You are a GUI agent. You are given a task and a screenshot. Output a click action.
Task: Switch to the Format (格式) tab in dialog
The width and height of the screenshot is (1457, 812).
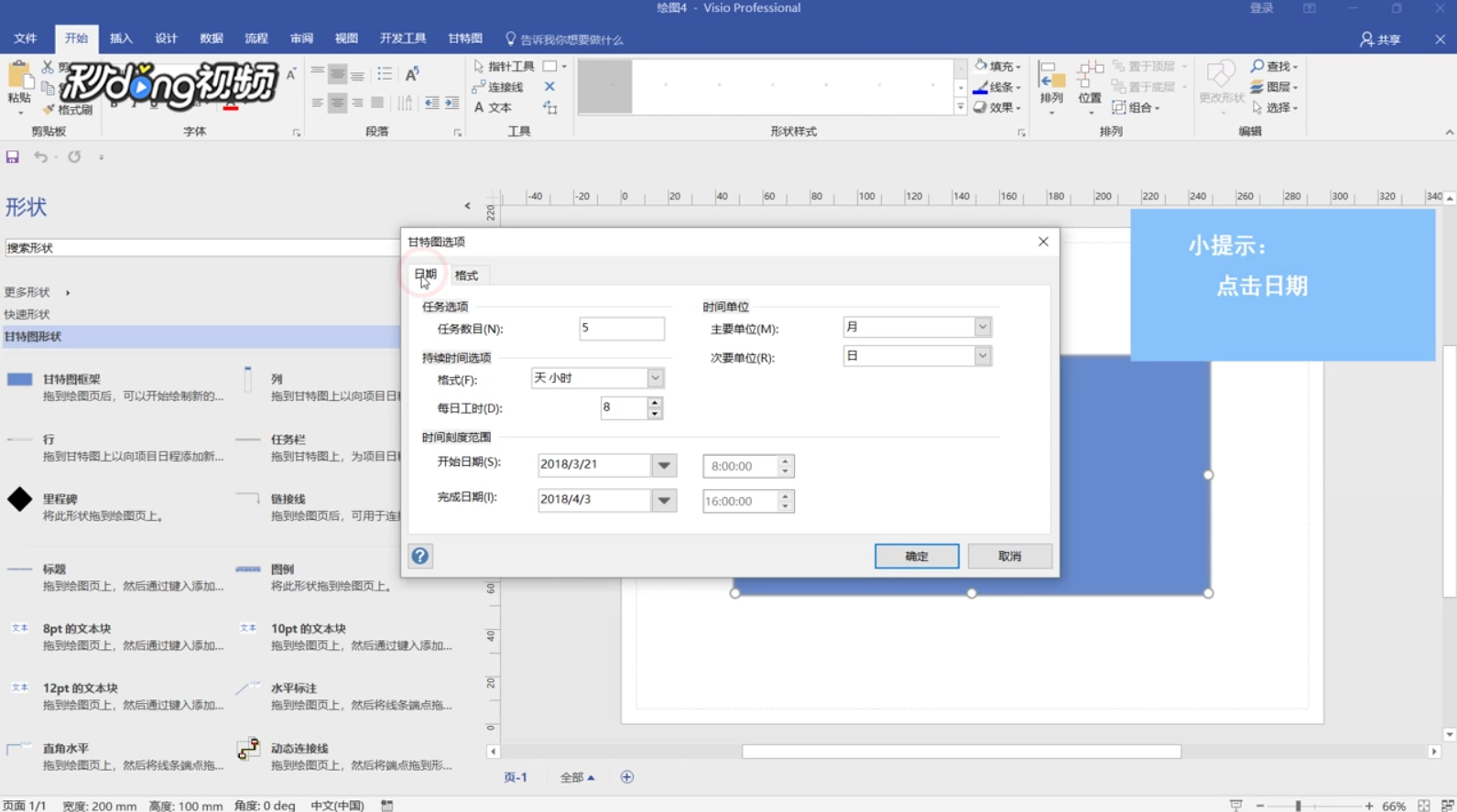pyautogui.click(x=466, y=276)
